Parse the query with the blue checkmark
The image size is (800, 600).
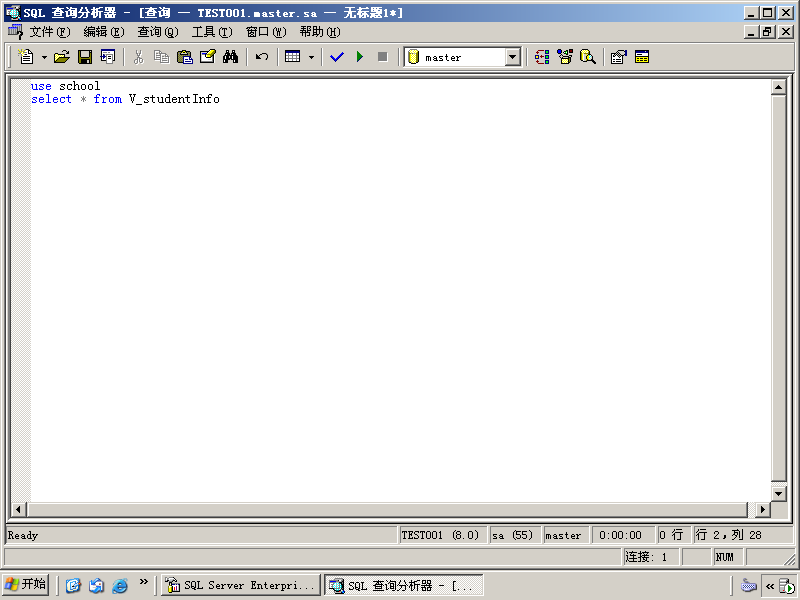(337, 57)
